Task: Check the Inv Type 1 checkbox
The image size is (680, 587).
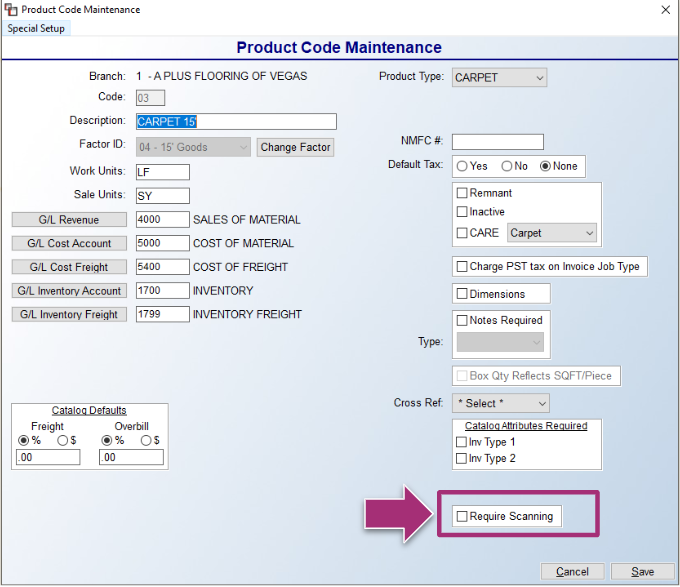Action: [461, 442]
